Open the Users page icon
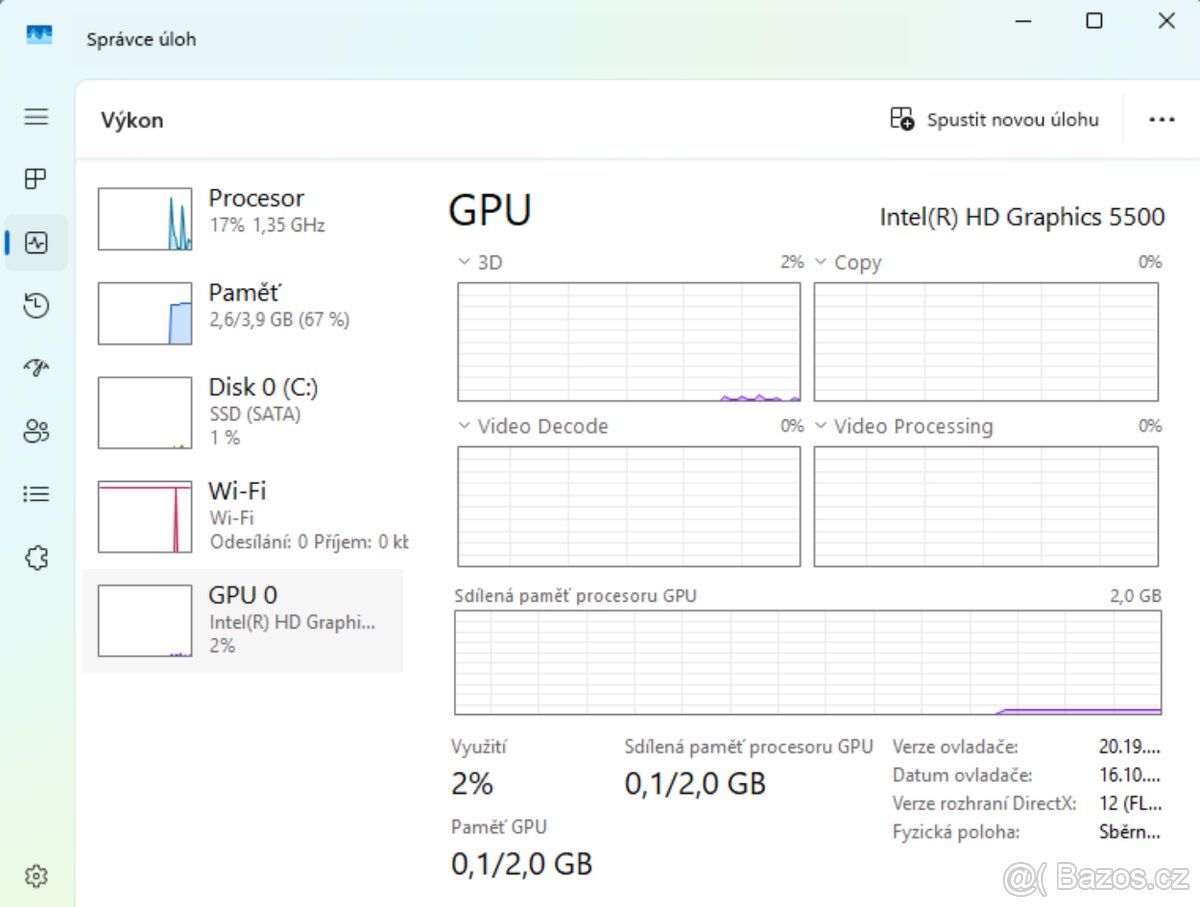 [36, 432]
